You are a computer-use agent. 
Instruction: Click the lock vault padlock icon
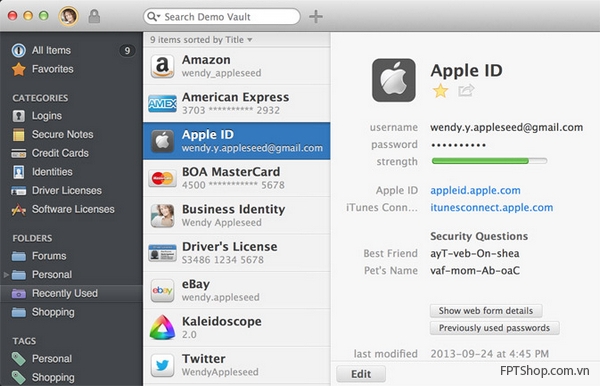[x=94, y=16]
